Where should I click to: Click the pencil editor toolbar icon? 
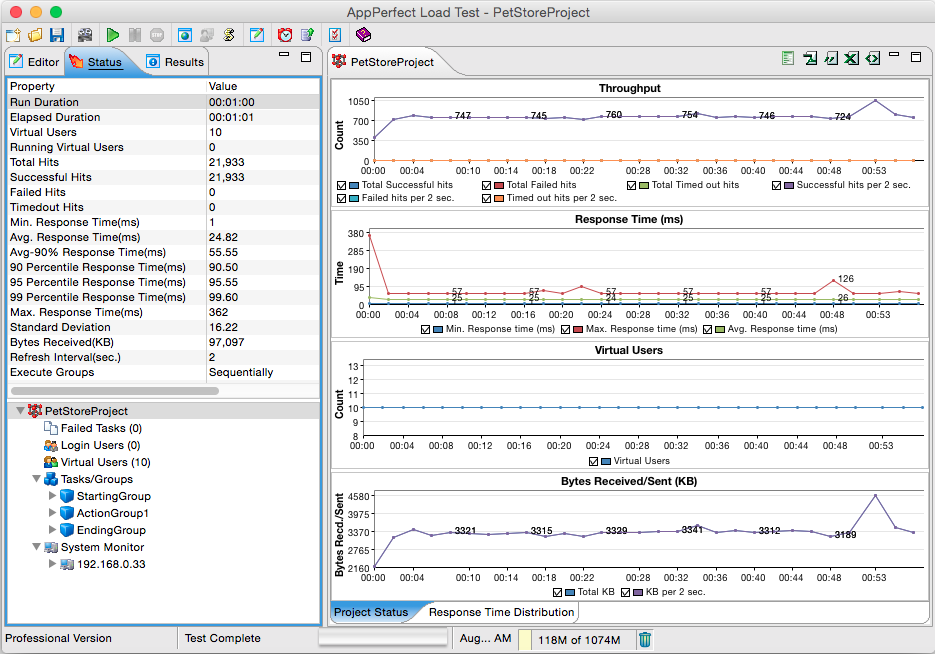(x=257, y=35)
